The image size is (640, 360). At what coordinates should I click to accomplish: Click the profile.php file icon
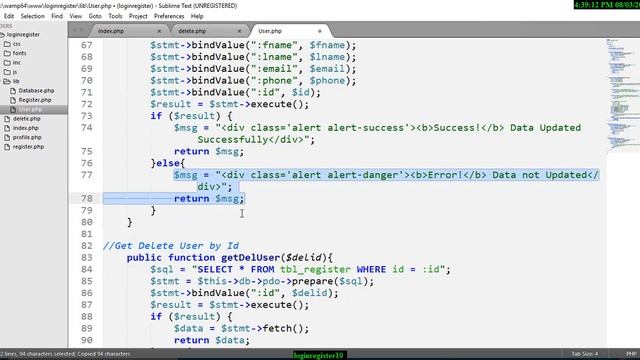7,138
